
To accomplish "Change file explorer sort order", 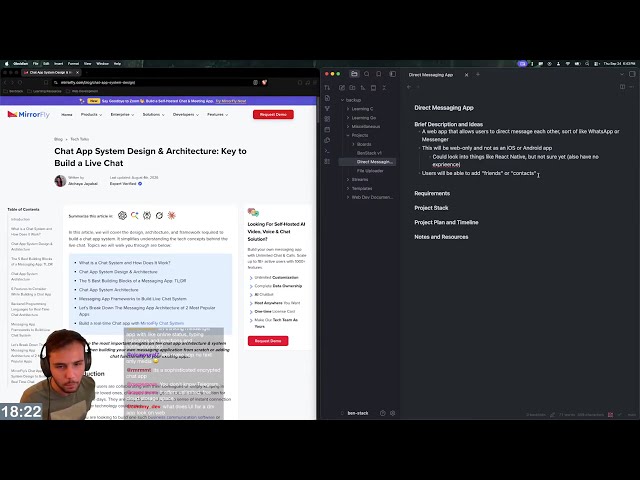I will tap(363, 87).
